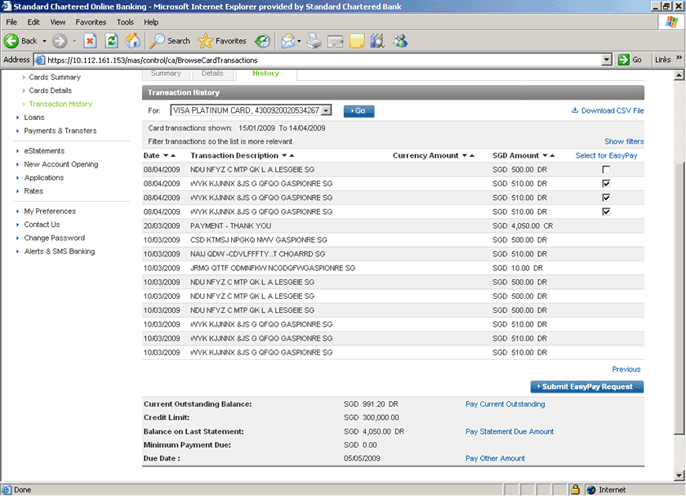686x496 pixels.
Task: Open eStatements in sidebar
Action: point(44,151)
